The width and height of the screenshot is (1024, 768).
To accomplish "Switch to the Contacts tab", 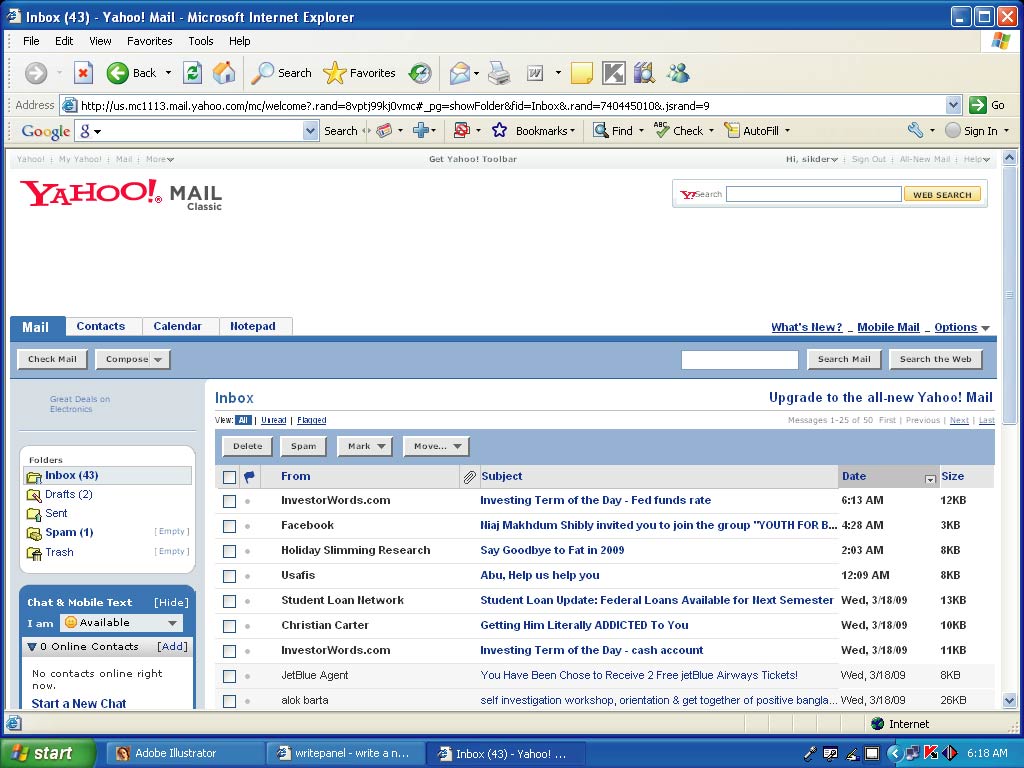I will tap(101, 326).
